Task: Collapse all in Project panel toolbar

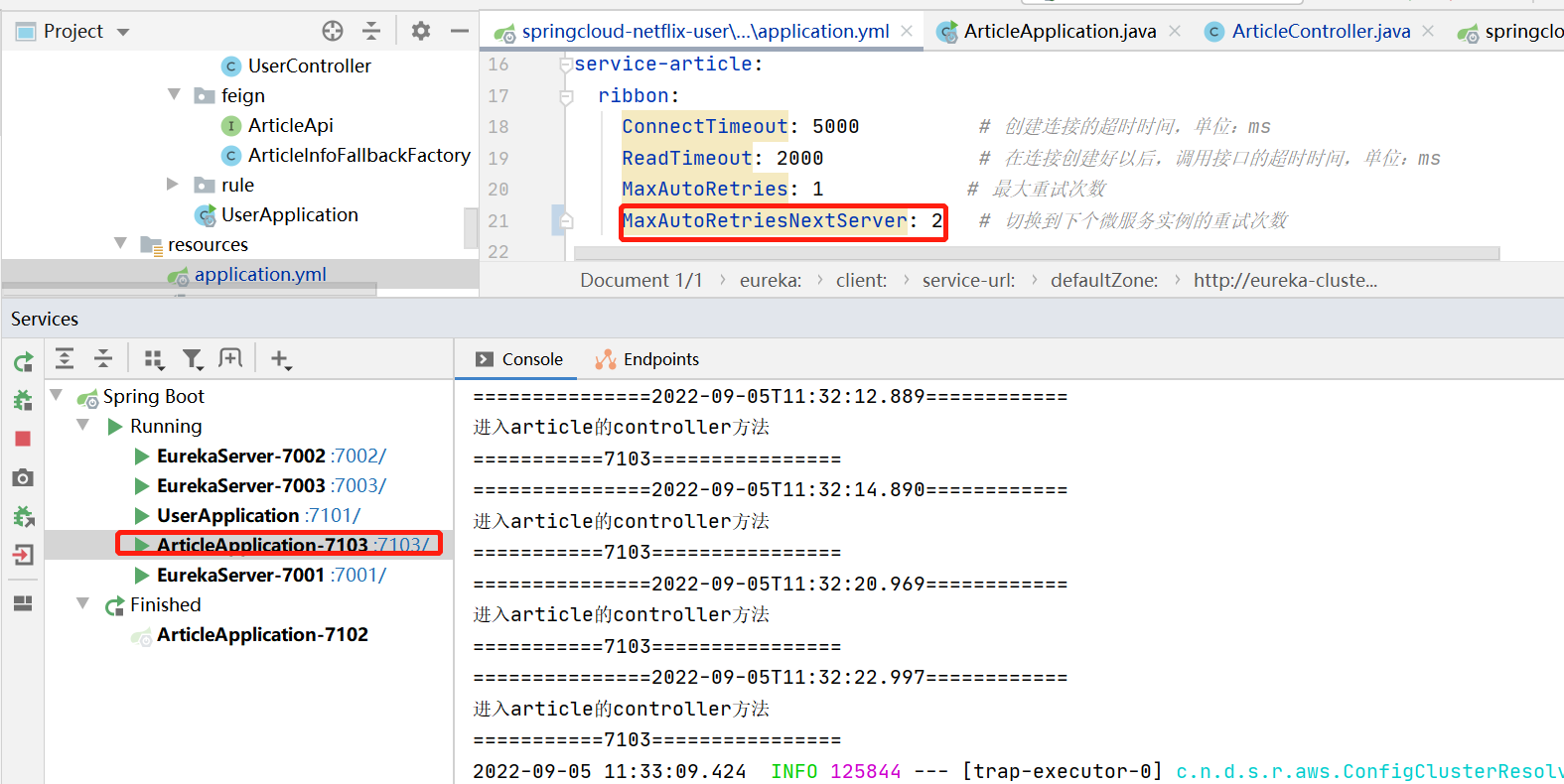Action: point(371,31)
